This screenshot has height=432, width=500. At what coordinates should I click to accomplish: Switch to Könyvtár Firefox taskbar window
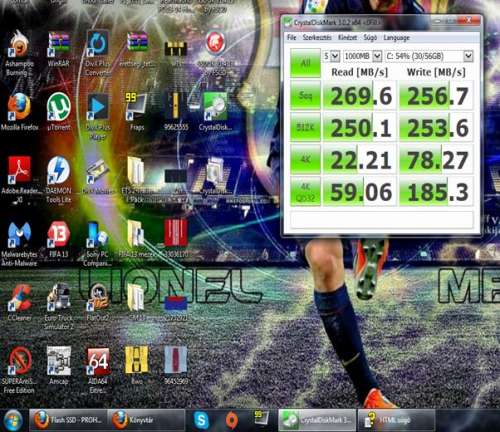(x=147, y=420)
